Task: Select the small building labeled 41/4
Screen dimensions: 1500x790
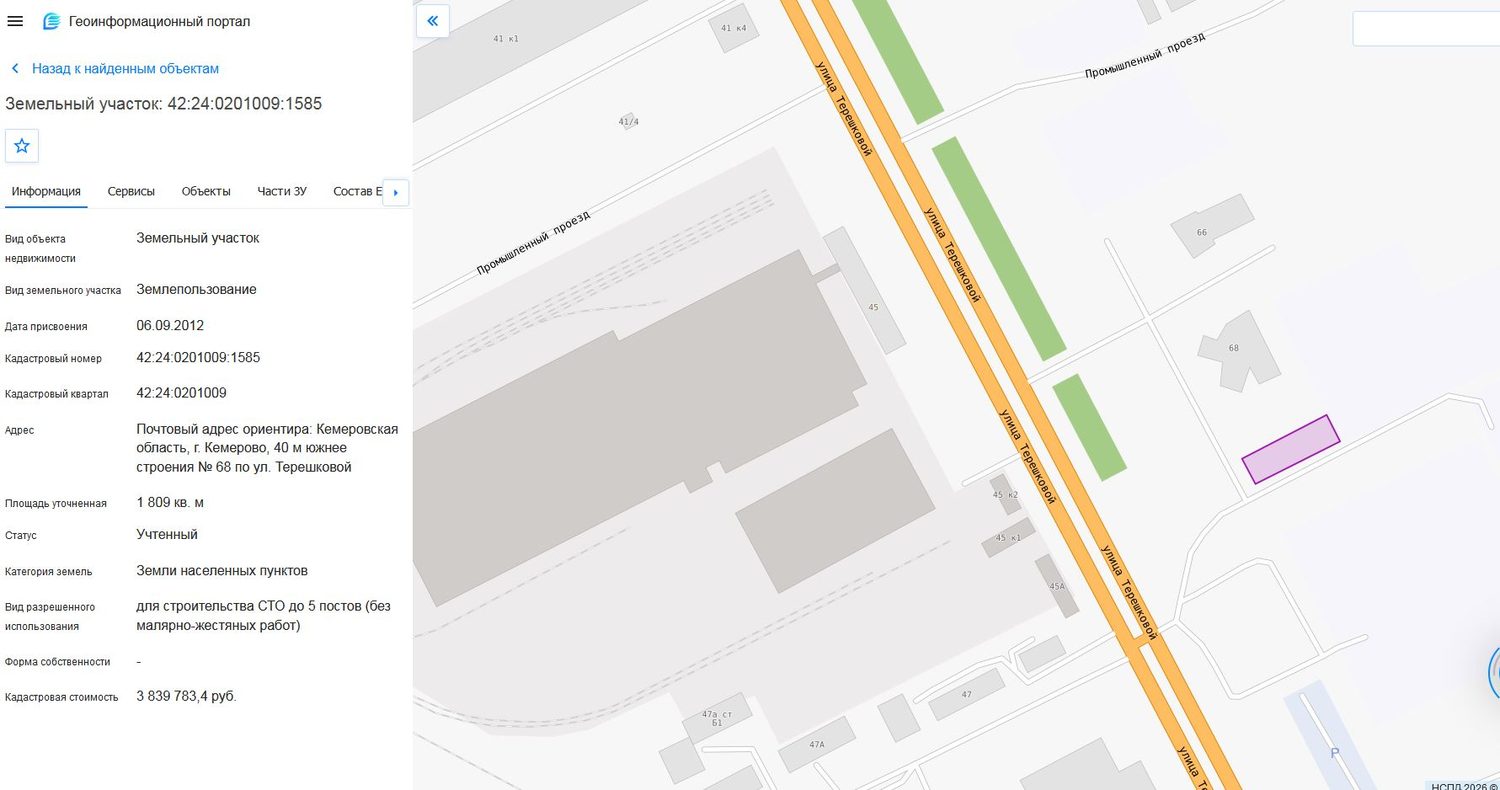Action: tap(628, 121)
